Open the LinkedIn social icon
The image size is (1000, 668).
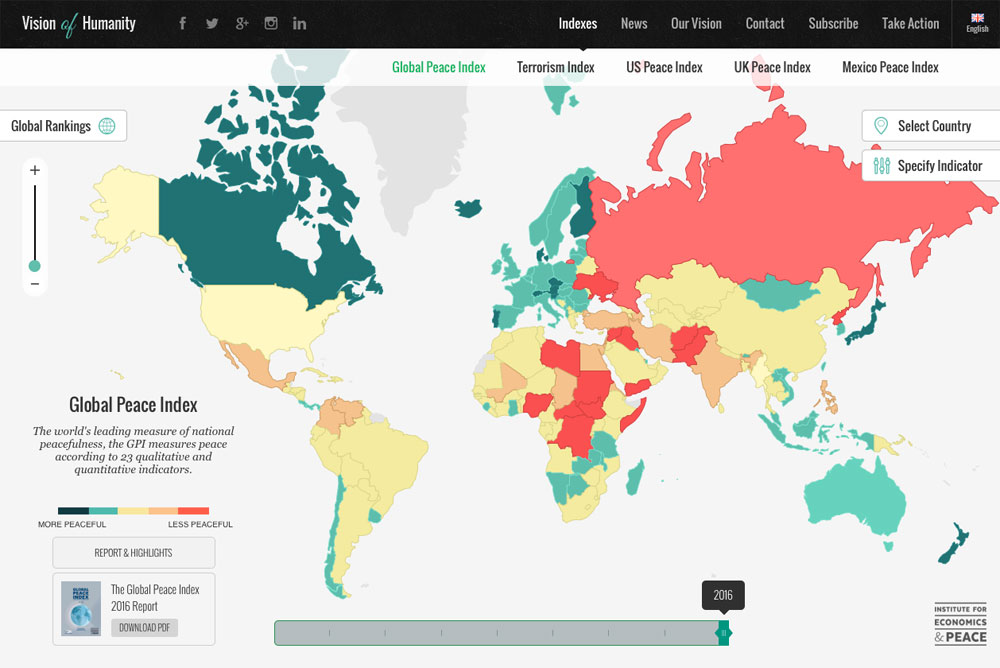(299, 24)
